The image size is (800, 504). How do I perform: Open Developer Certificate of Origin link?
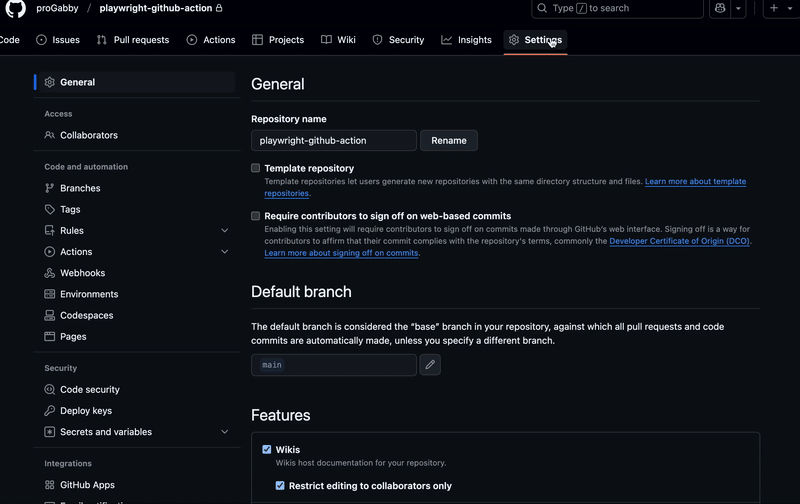679,241
